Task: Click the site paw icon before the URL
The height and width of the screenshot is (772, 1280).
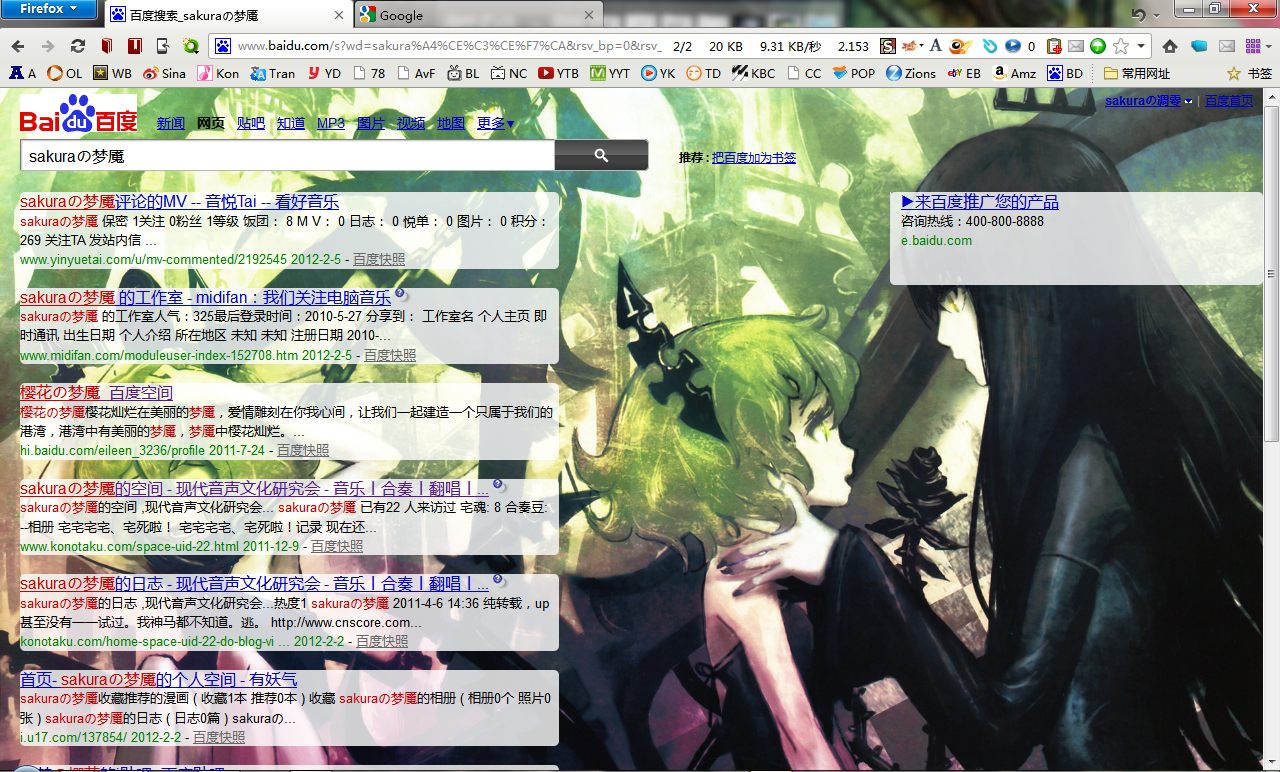Action: tap(223, 46)
